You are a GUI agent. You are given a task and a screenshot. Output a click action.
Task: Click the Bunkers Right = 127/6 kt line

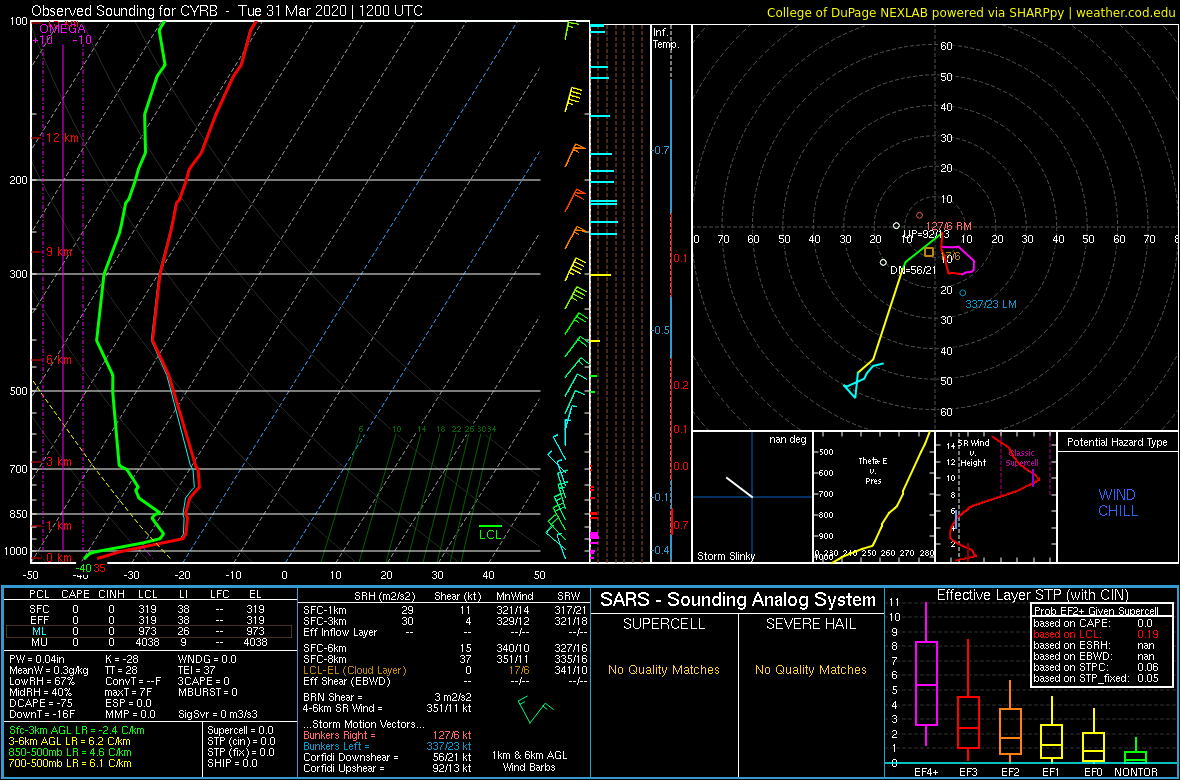pos(388,735)
